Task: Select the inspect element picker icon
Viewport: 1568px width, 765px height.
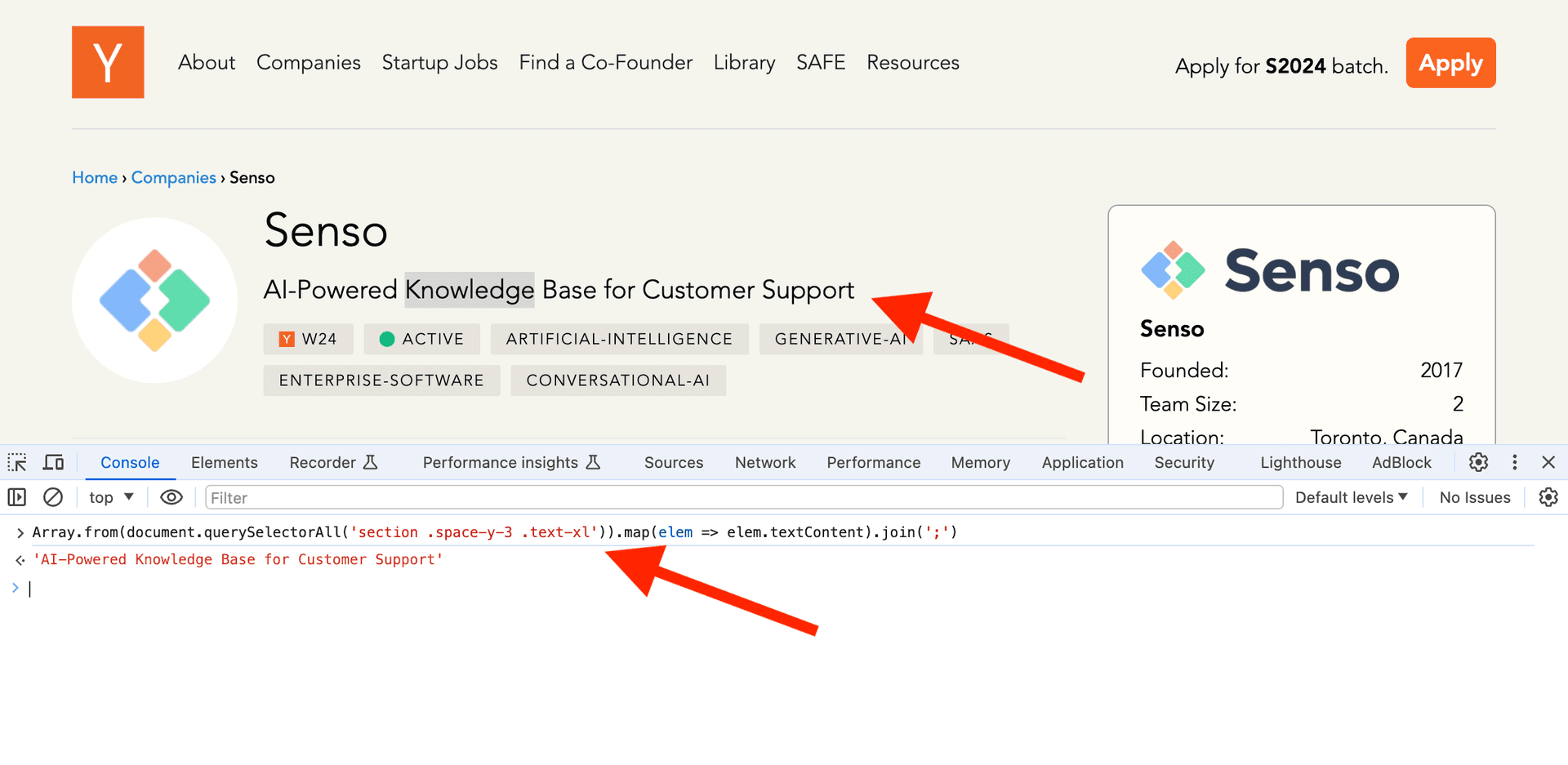Action: [17, 462]
